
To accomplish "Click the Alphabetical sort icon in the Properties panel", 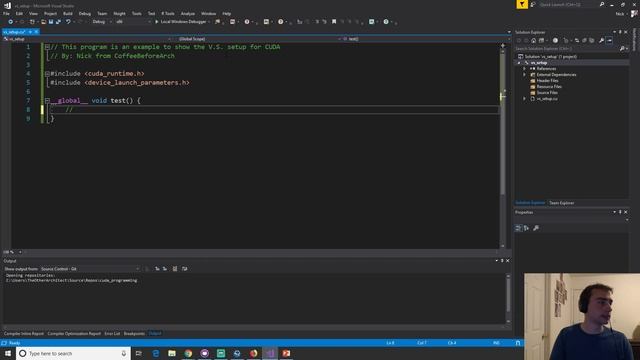I will pos(526,228).
